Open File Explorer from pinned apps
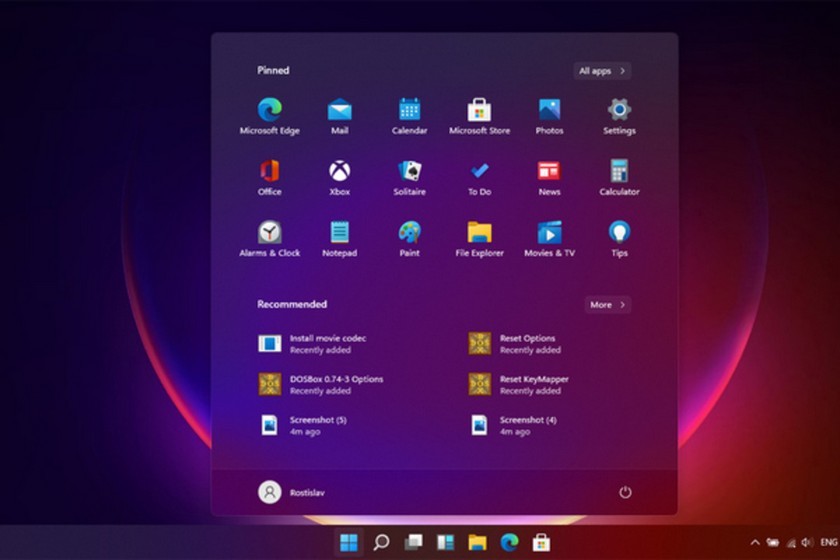Viewport: 840px width, 560px height. [x=479, y=239]
